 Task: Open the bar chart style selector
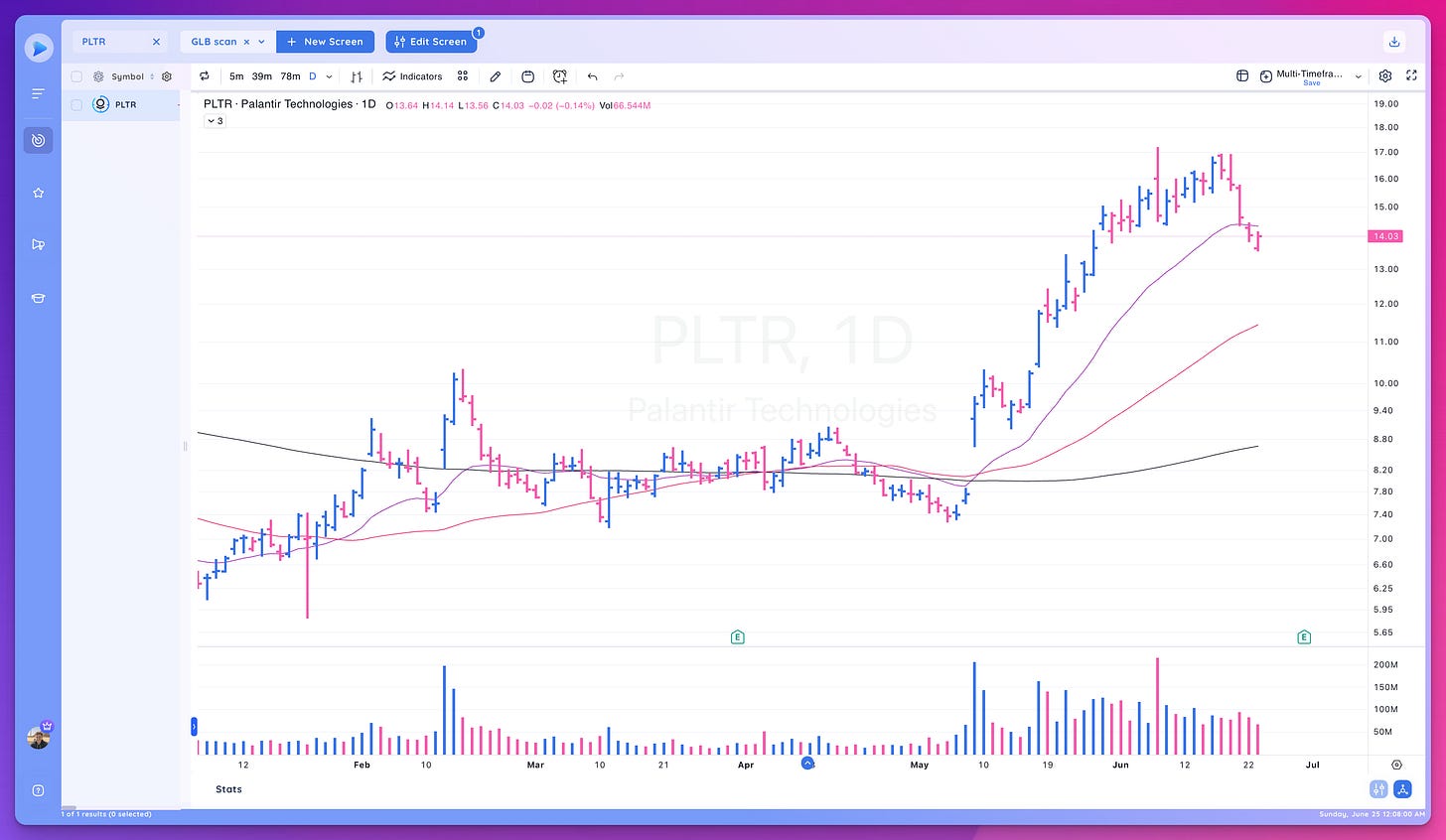357,76
